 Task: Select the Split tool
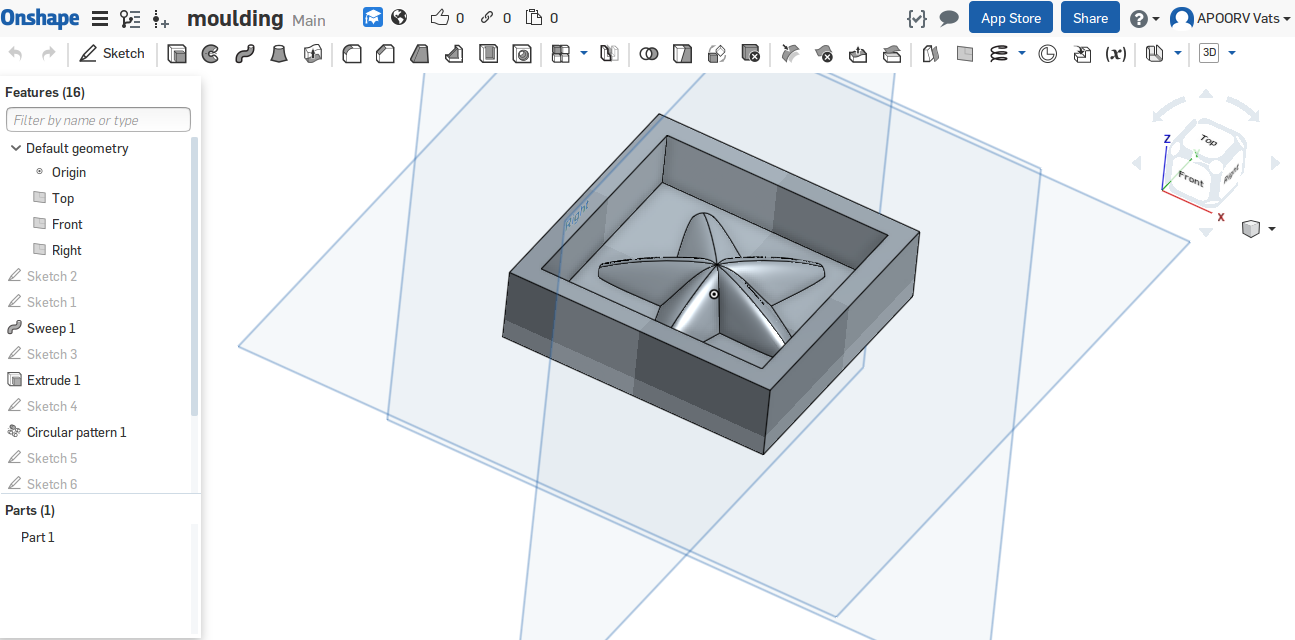point(682,54)
